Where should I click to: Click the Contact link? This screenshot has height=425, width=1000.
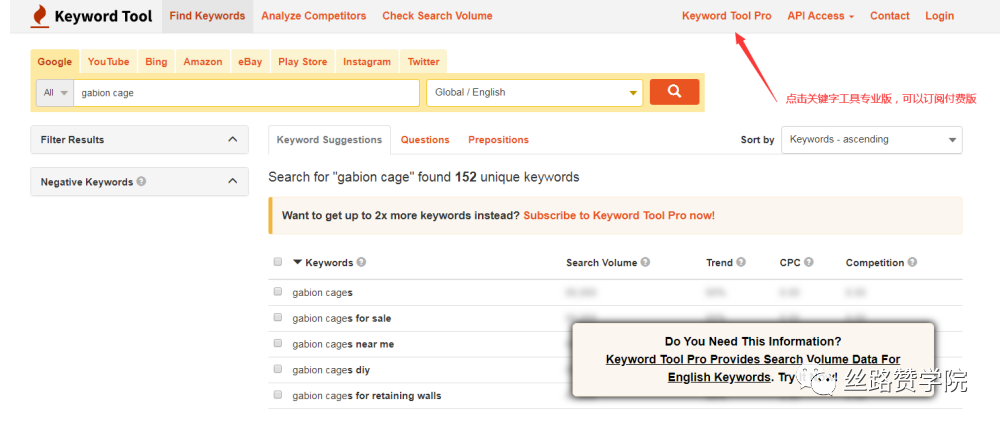(x=890, y=16)
